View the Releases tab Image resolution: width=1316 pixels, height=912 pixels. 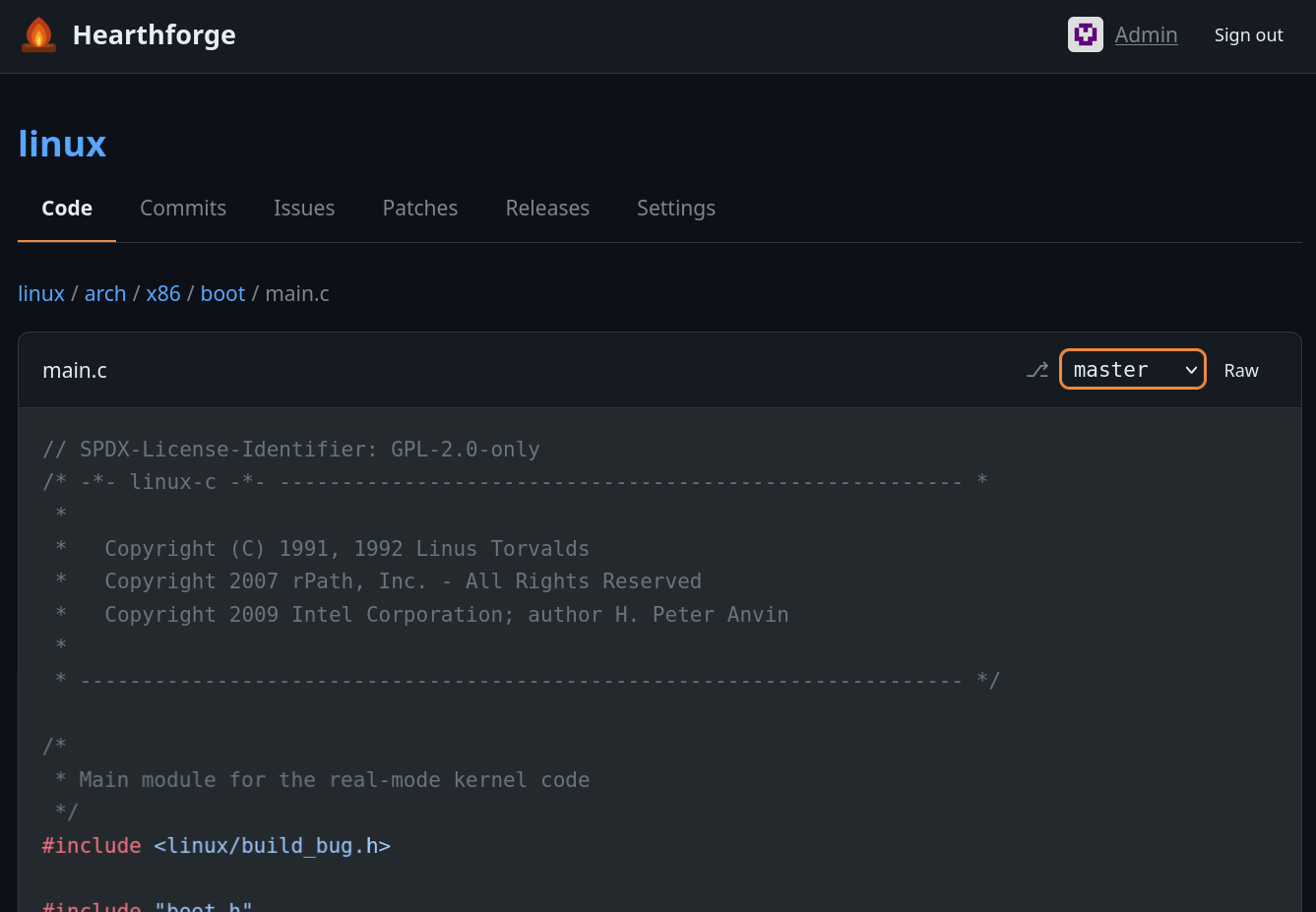[547, 208]
